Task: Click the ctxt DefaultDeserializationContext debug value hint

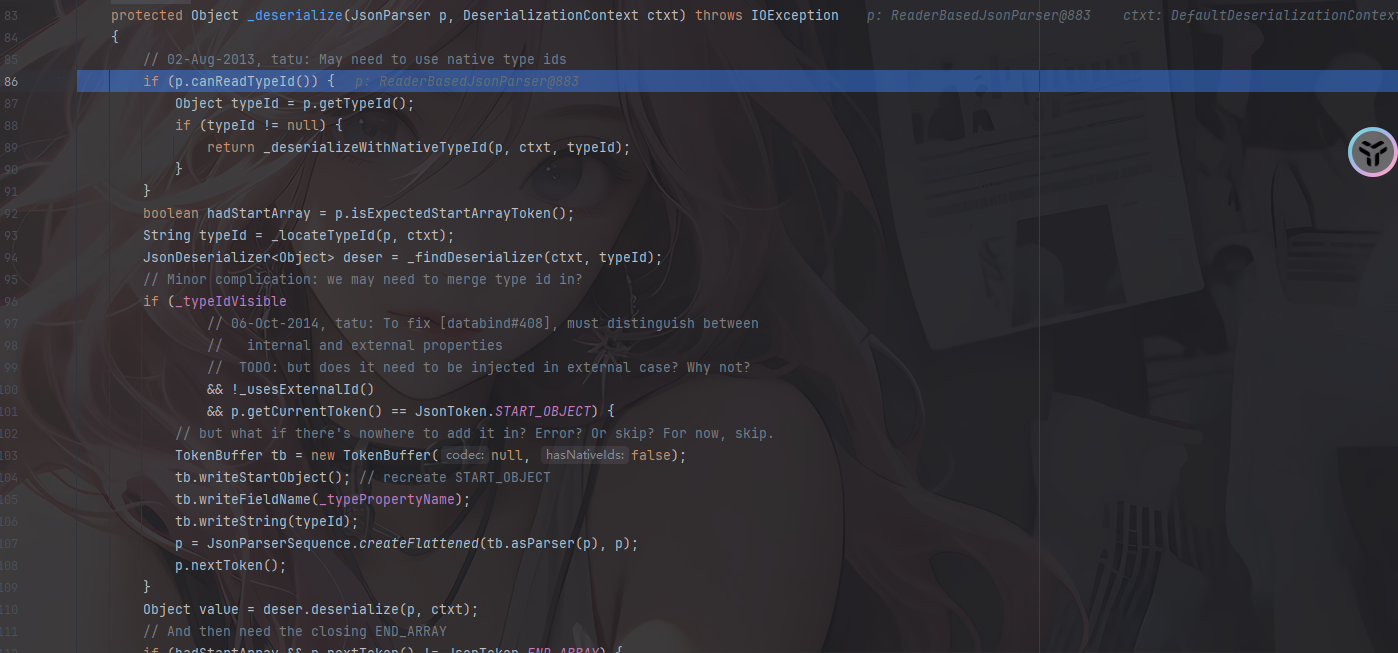Action: coord(1260,15)
